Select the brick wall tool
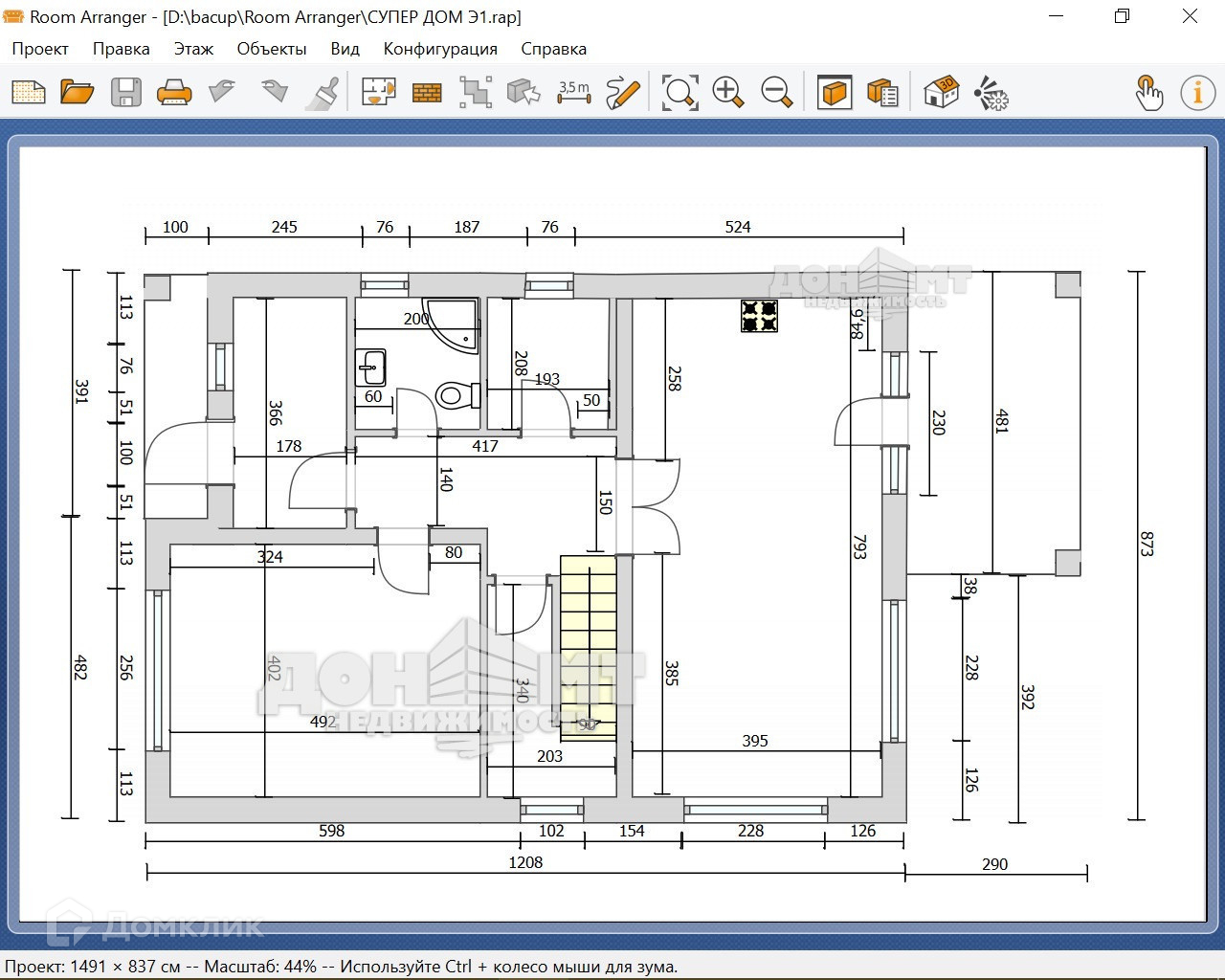 coord(427,93)
